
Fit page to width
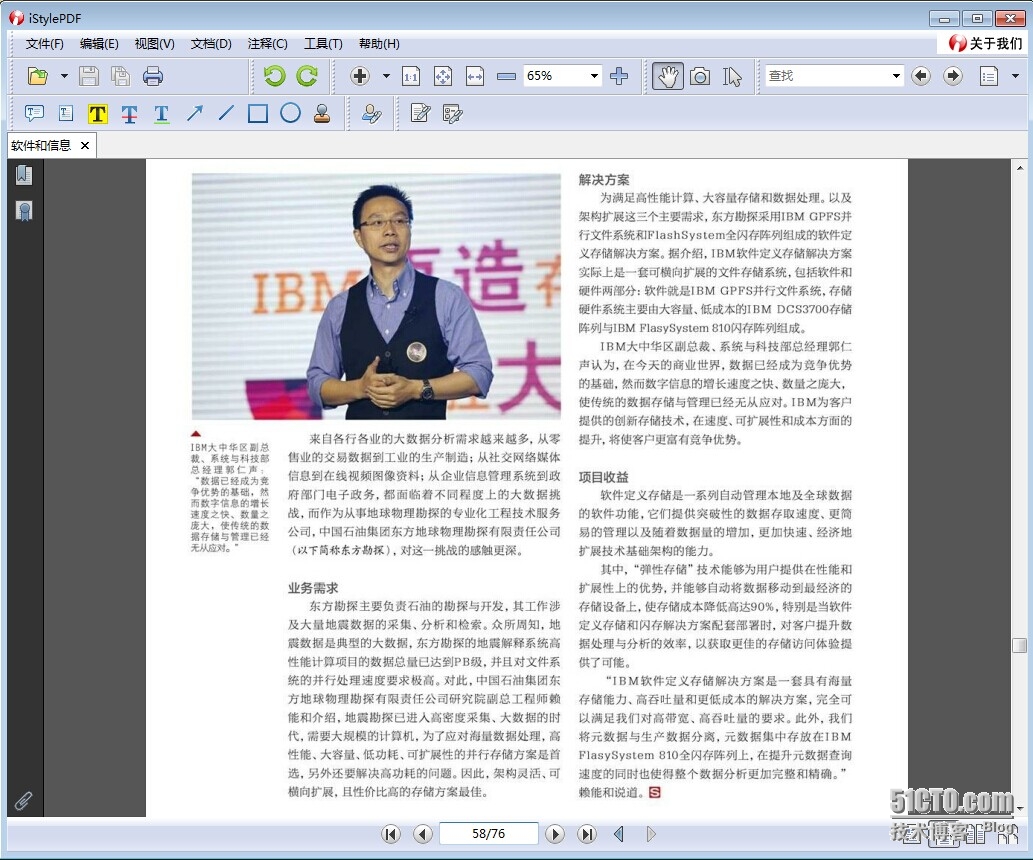pos(475,76)
